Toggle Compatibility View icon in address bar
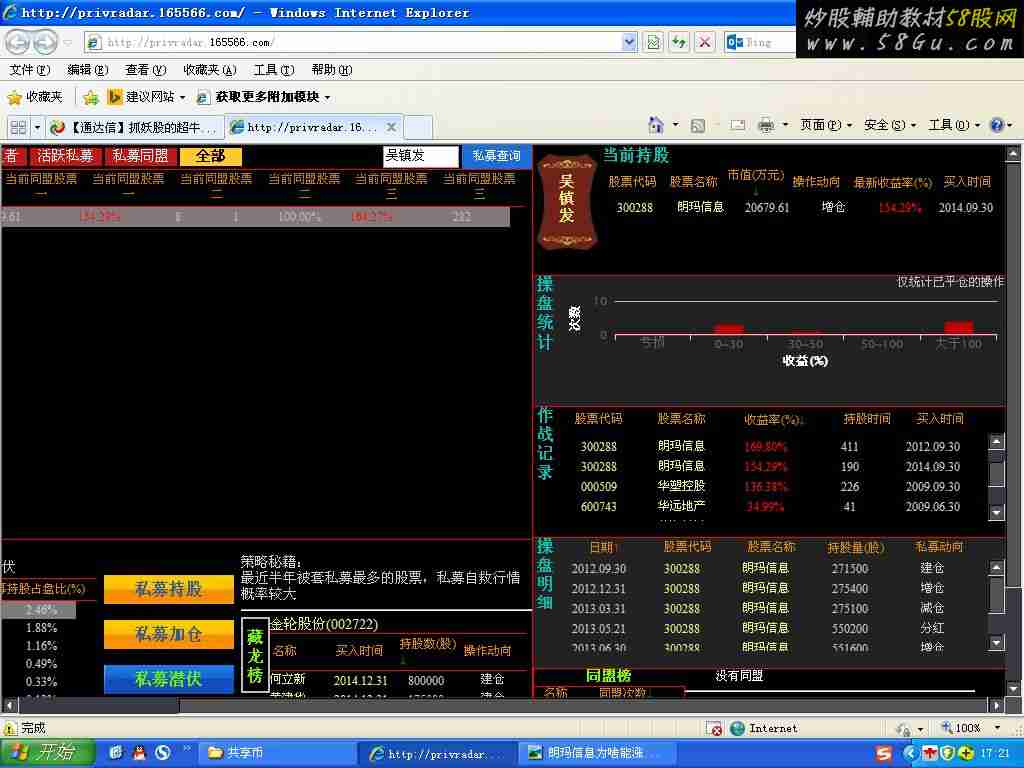 pos(652,42)
